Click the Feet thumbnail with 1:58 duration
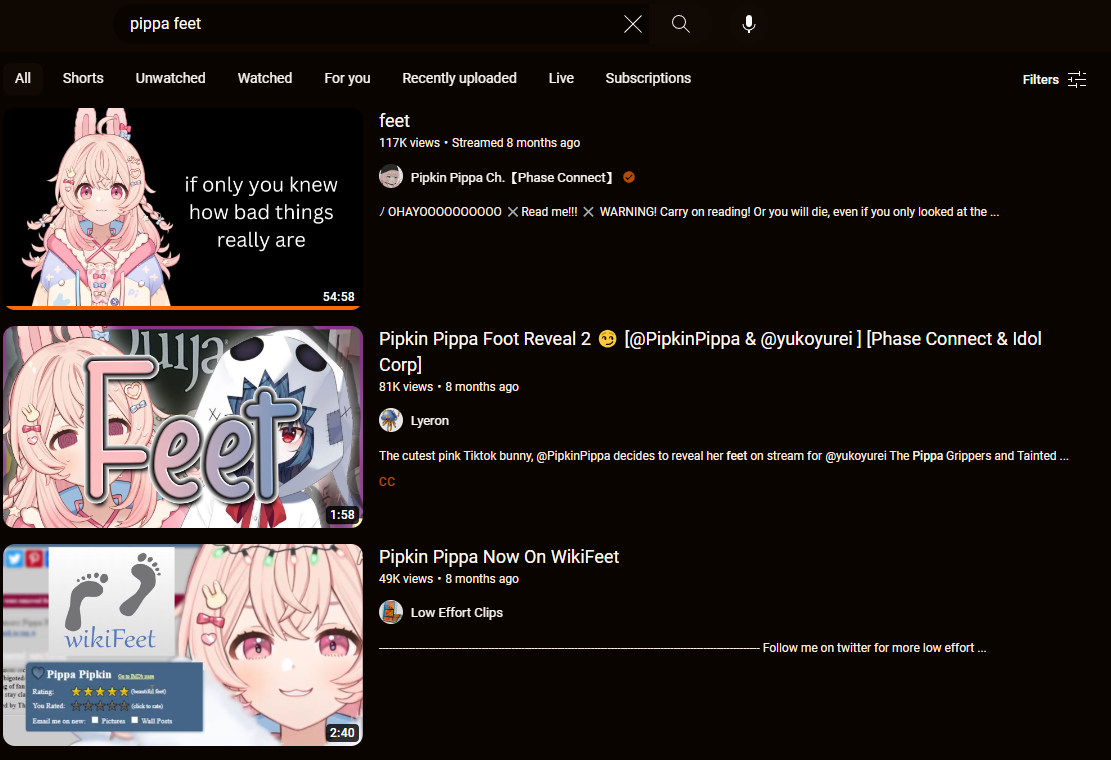This screenshot has width=1111, height=760. pyautogui.click(x=183, y=427)
